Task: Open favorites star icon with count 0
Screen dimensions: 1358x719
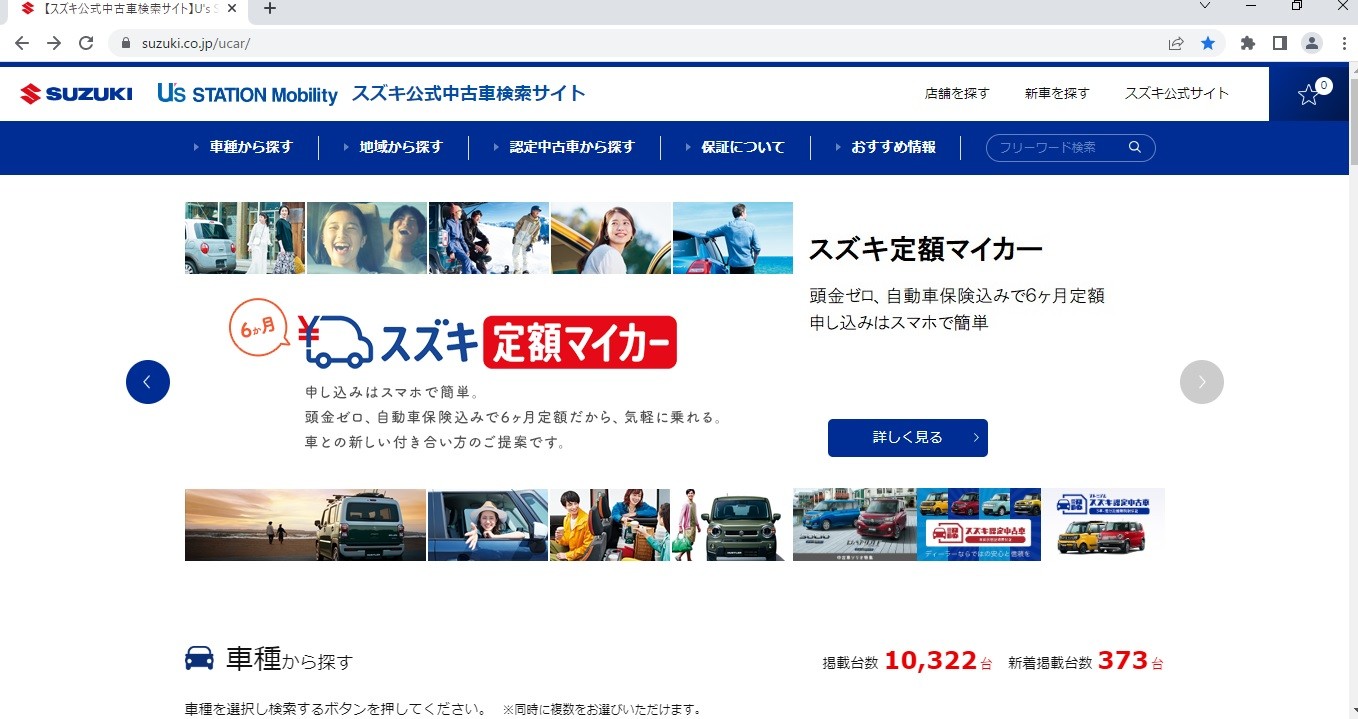Action: click(1309, 94)
